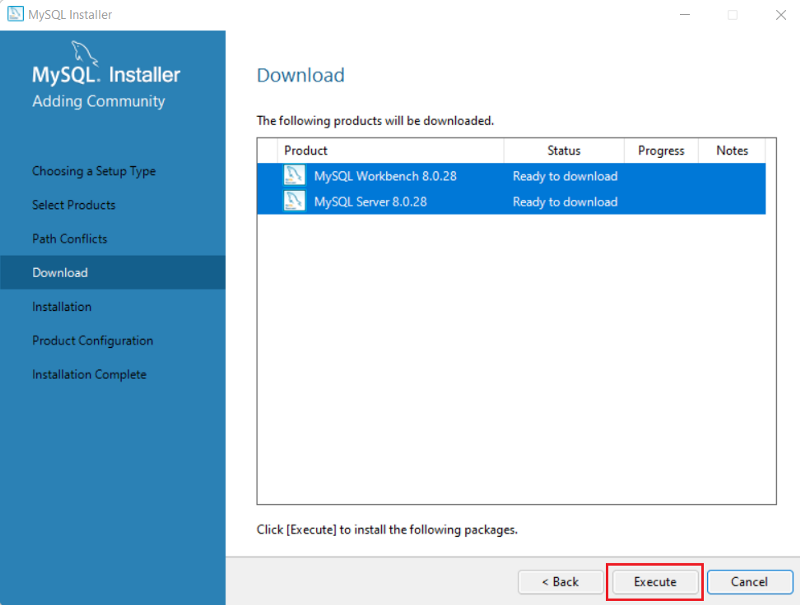Click 'The following products will be downloaded' text
800x605 pixels.
point(375,121)
